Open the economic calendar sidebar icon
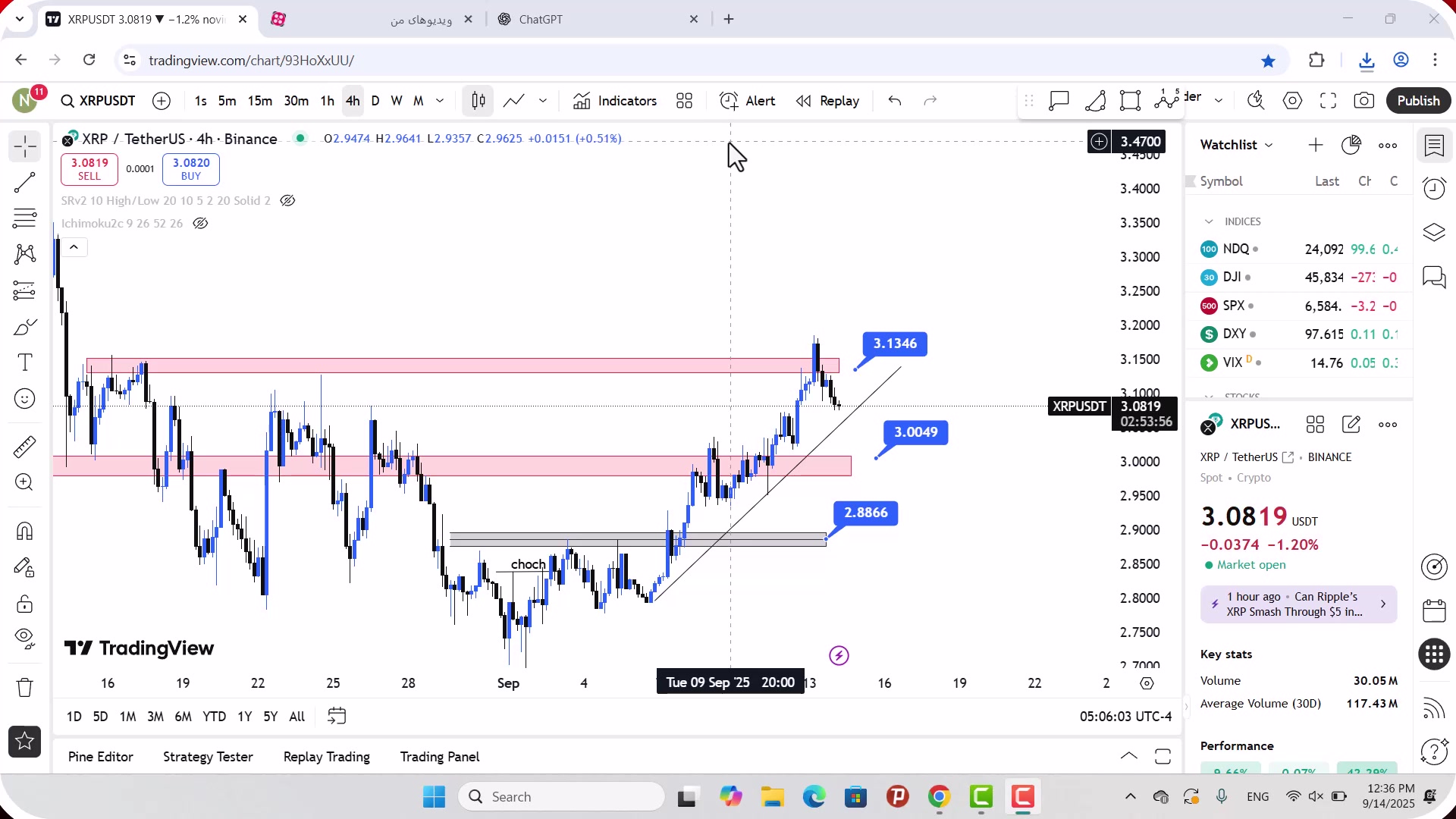This screenshot has width=1456, height=819. click(x=1434, y=610)
